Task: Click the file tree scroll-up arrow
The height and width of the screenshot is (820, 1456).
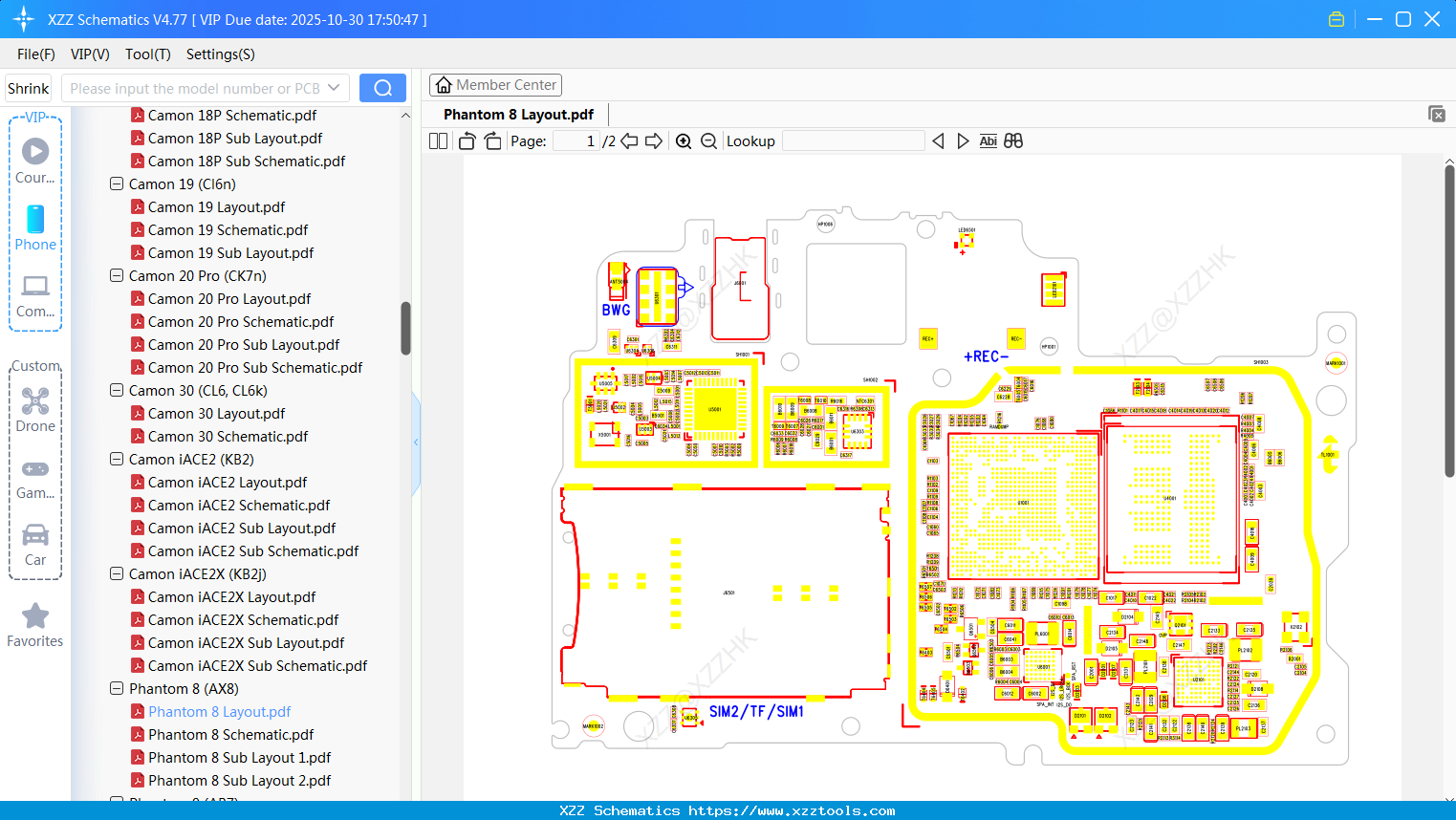Action: coord(405,115)
